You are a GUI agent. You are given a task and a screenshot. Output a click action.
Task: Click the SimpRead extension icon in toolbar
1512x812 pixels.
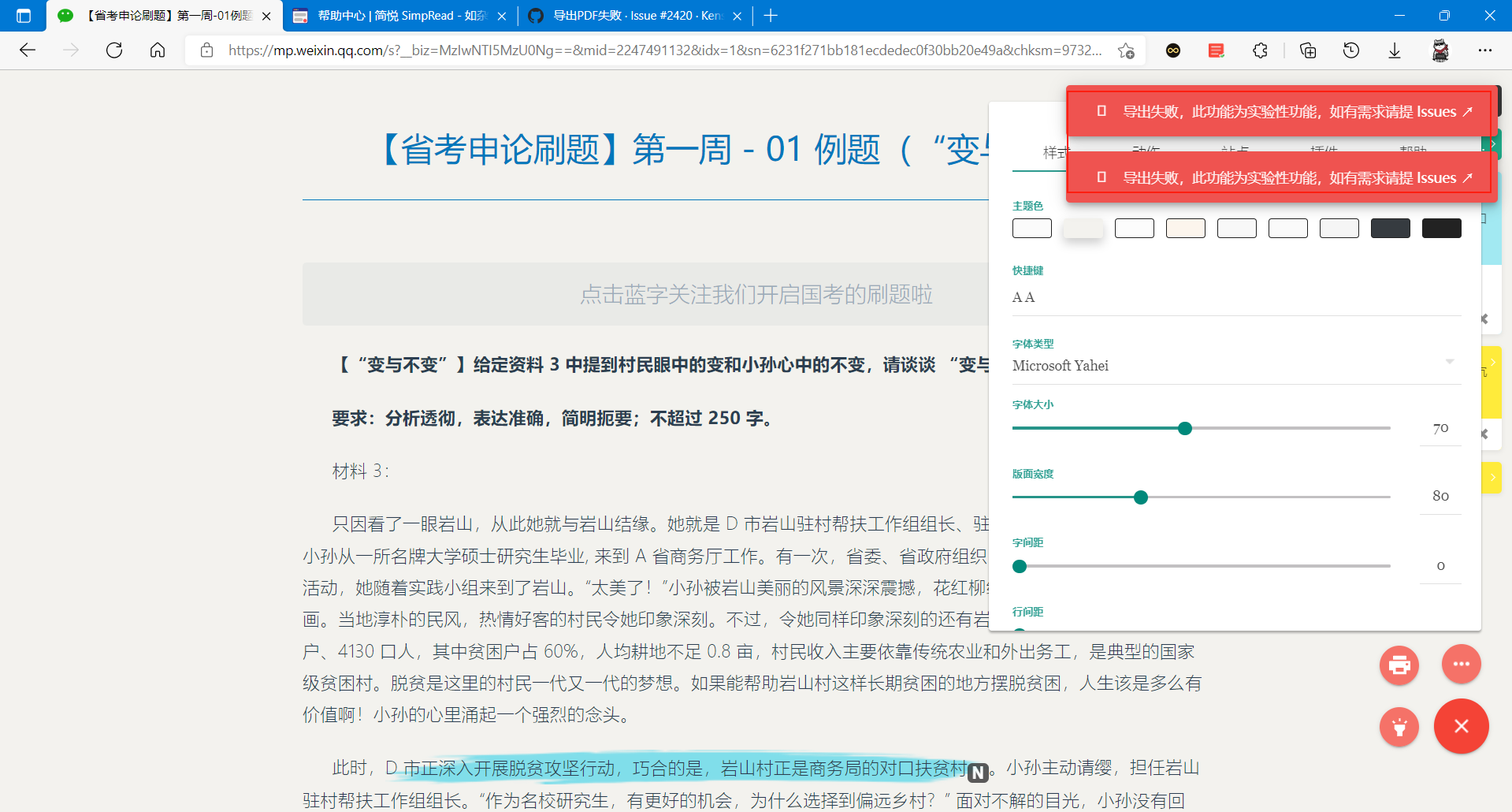pyautogui.click(x=1216, y=50)
